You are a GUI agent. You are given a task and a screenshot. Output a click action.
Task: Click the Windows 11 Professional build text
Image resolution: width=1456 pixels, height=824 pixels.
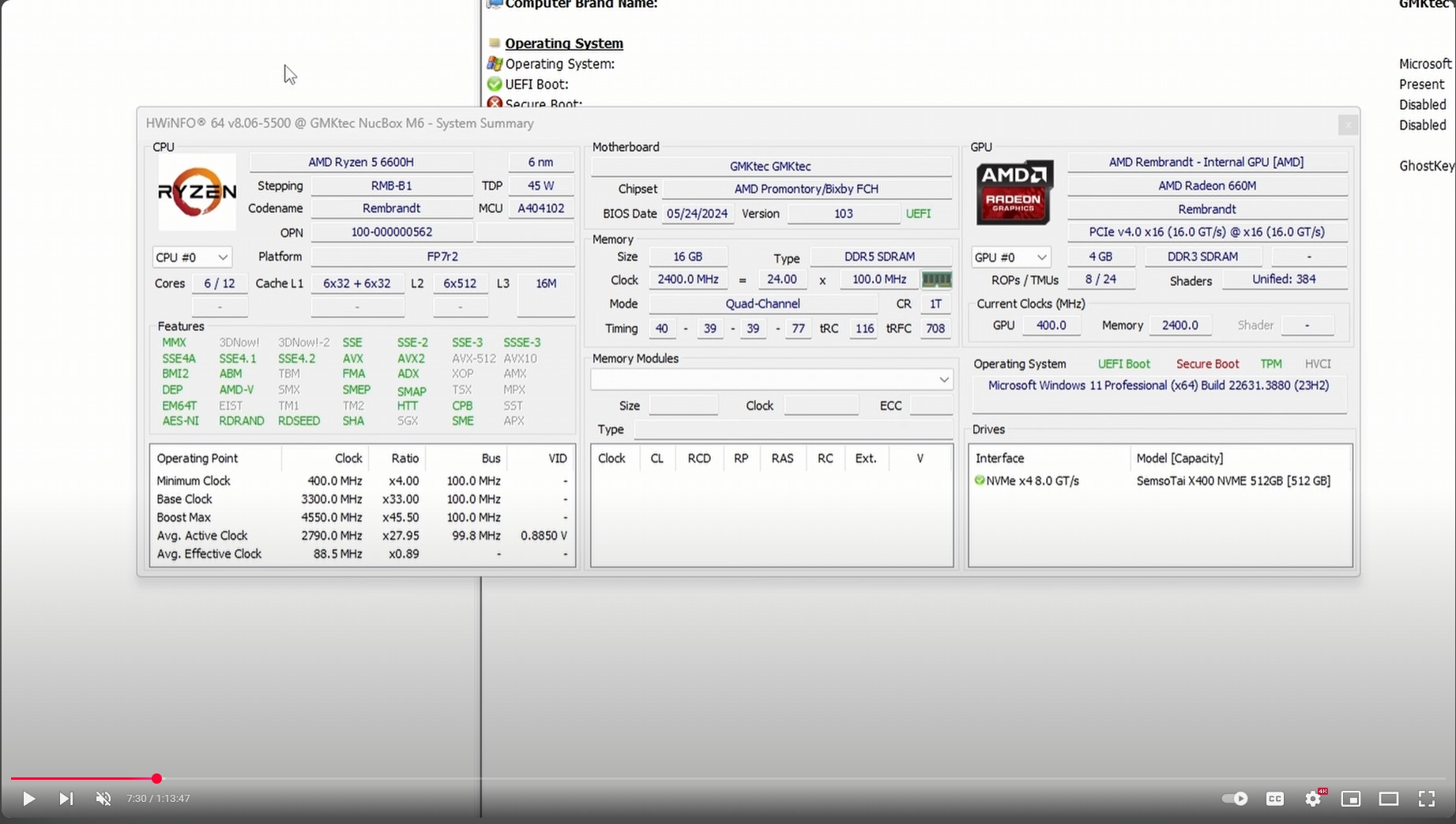coord(1158,386)
